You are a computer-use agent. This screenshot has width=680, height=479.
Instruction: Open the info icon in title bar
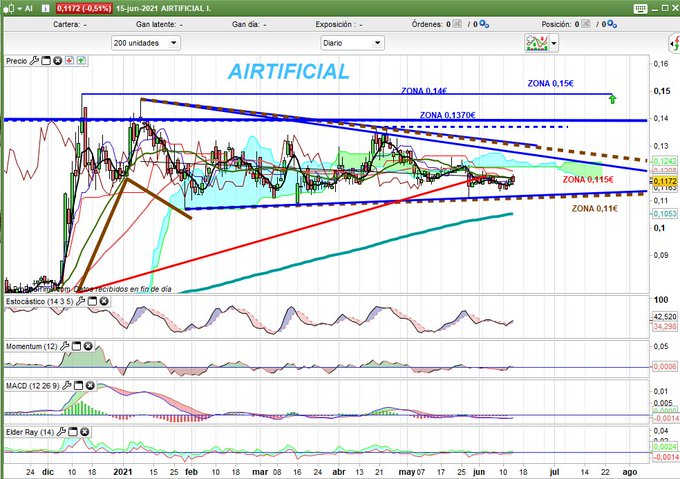click(x=45, y=8)
